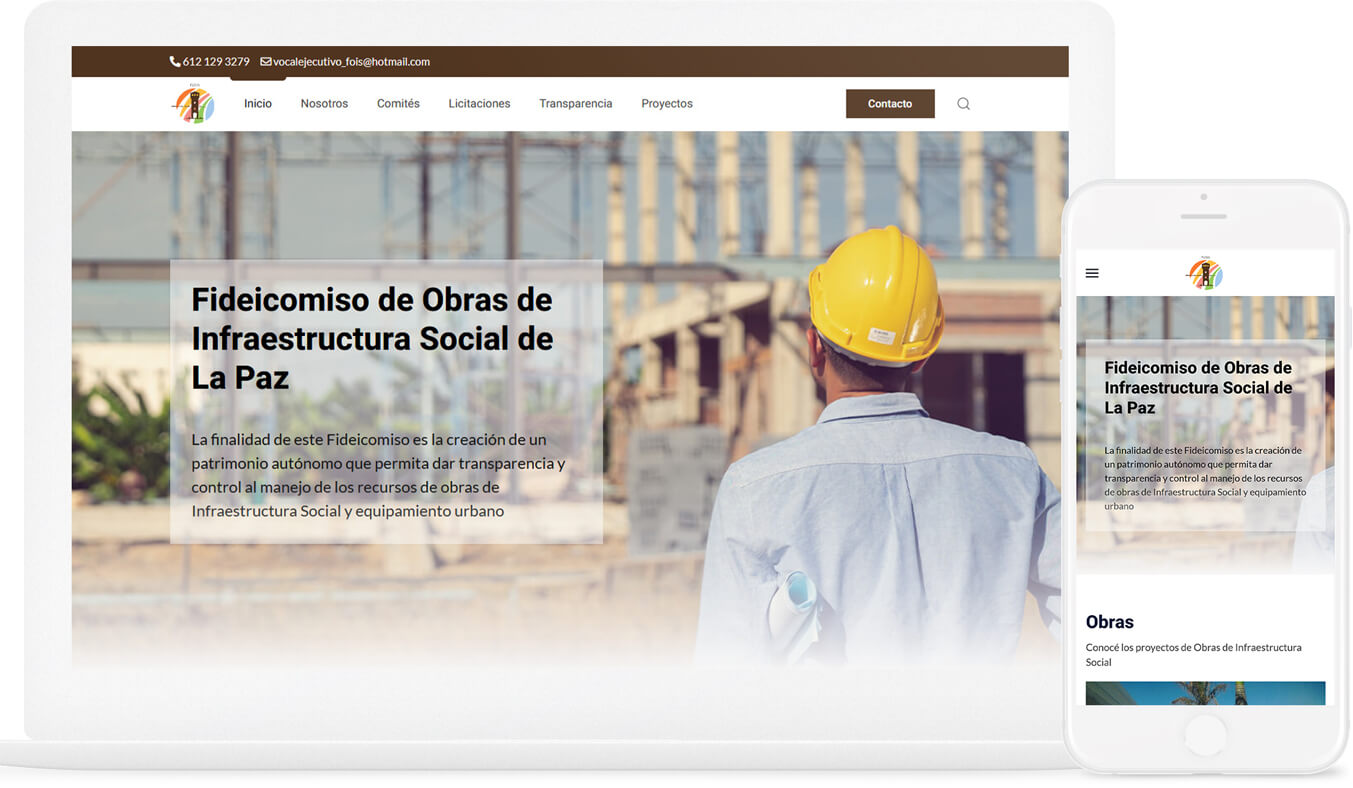Open the Proyectos section
Screen dimensions: 1353x788
tap(666, 103)
